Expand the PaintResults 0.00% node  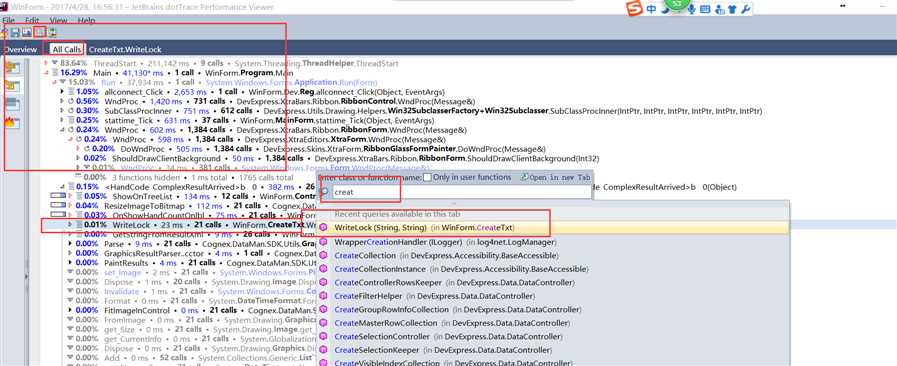(70, 263)
